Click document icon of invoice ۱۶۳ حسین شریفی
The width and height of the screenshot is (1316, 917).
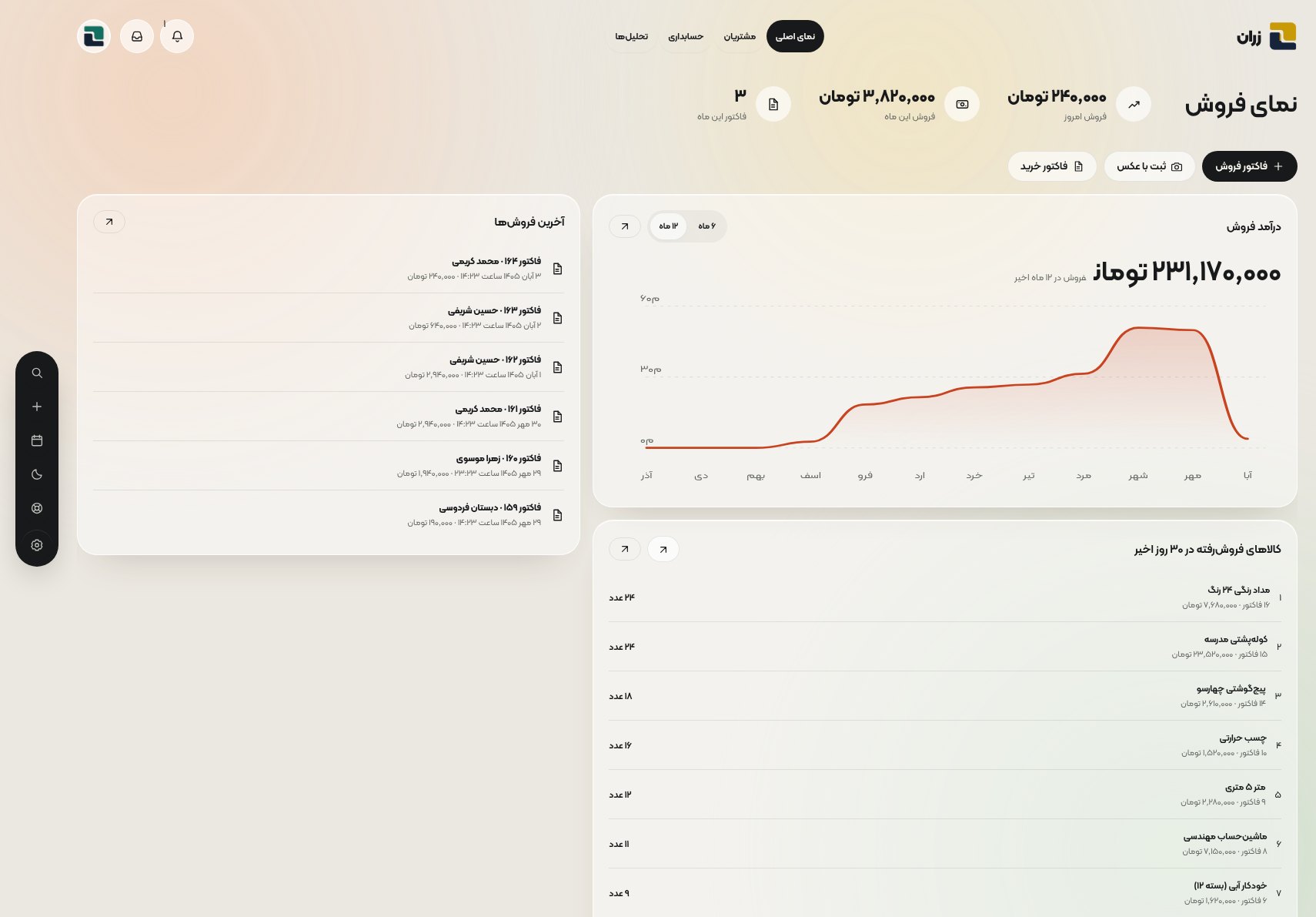pos(558,318)
